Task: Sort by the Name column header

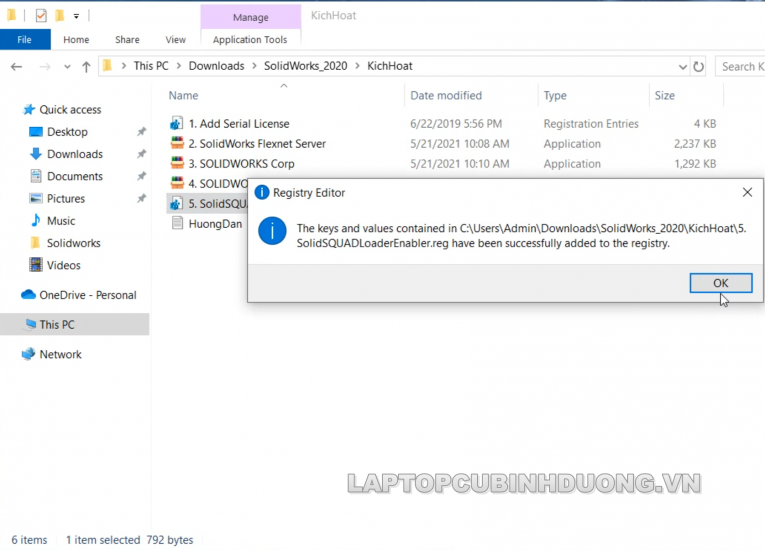Action: (183, 95)
